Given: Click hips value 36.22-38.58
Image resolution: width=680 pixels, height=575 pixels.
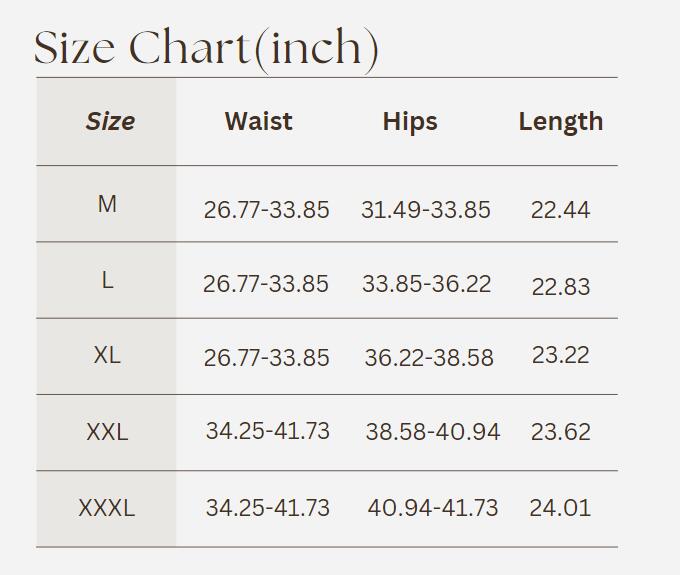Looking at the screenshot, I should pyautogui.click(x=429, y=357).
